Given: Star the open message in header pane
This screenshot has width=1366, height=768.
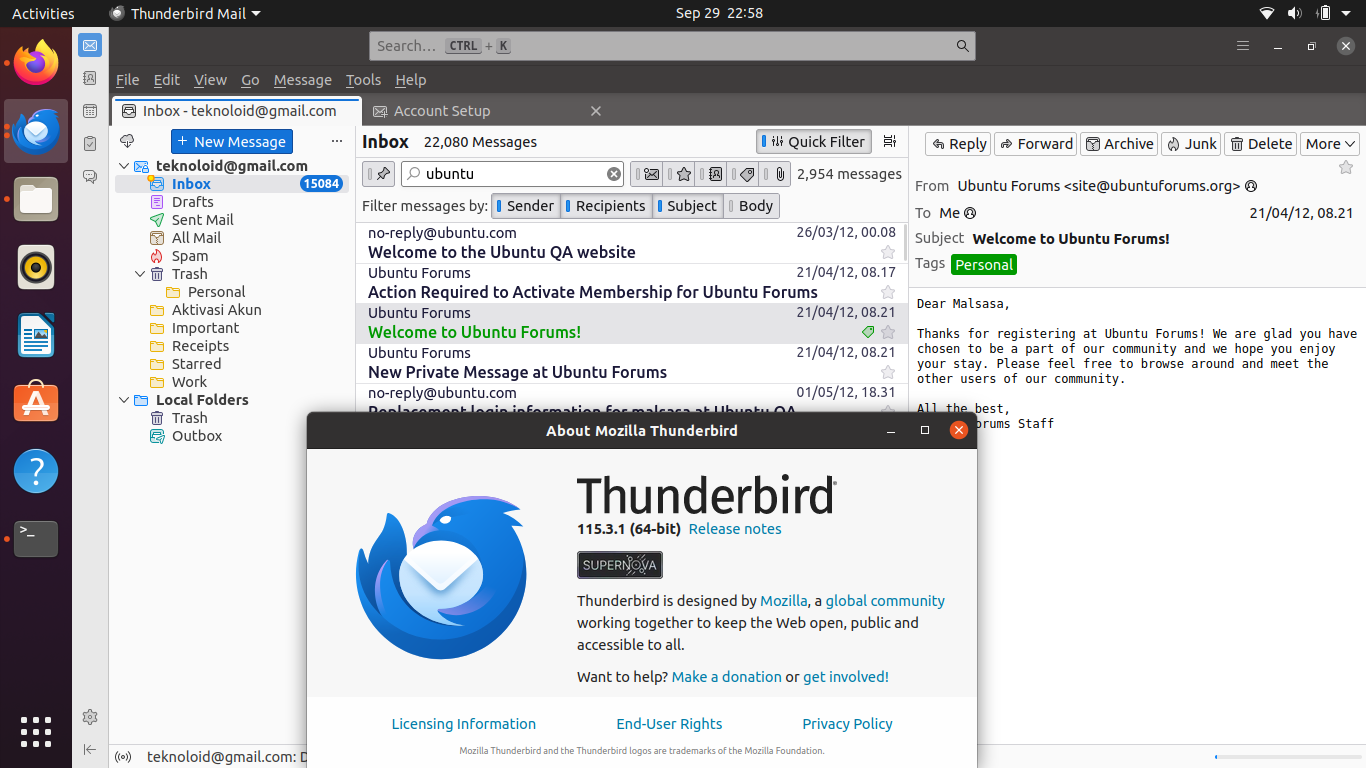Looking at the screenshot, I should 1346,167.
